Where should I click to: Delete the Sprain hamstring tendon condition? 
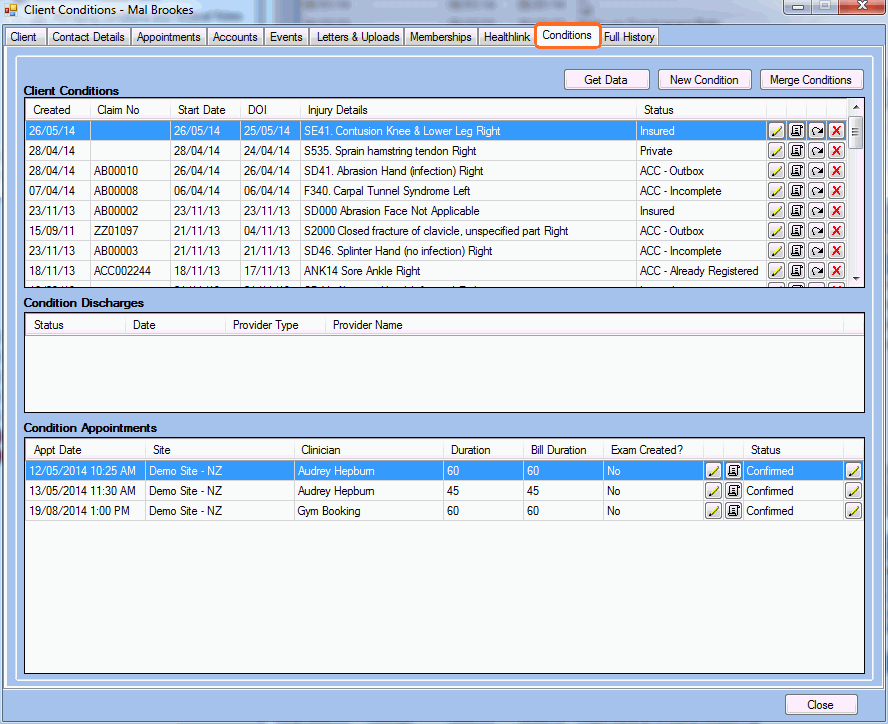836,151
